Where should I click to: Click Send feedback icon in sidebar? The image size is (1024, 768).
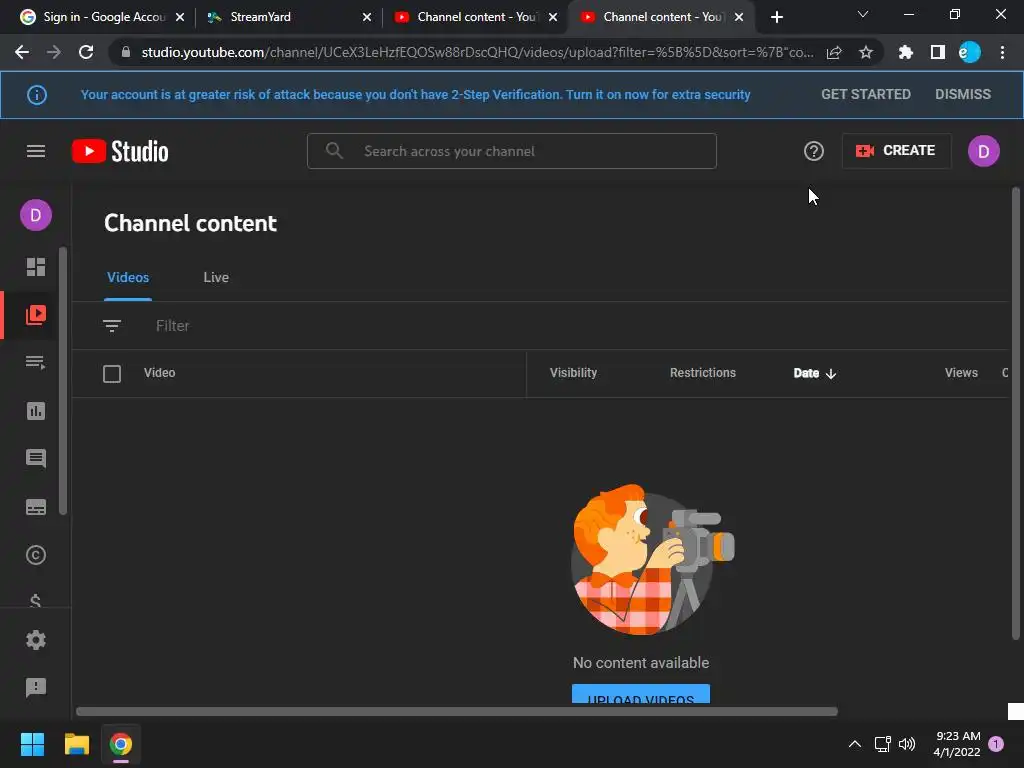point(36,687)
